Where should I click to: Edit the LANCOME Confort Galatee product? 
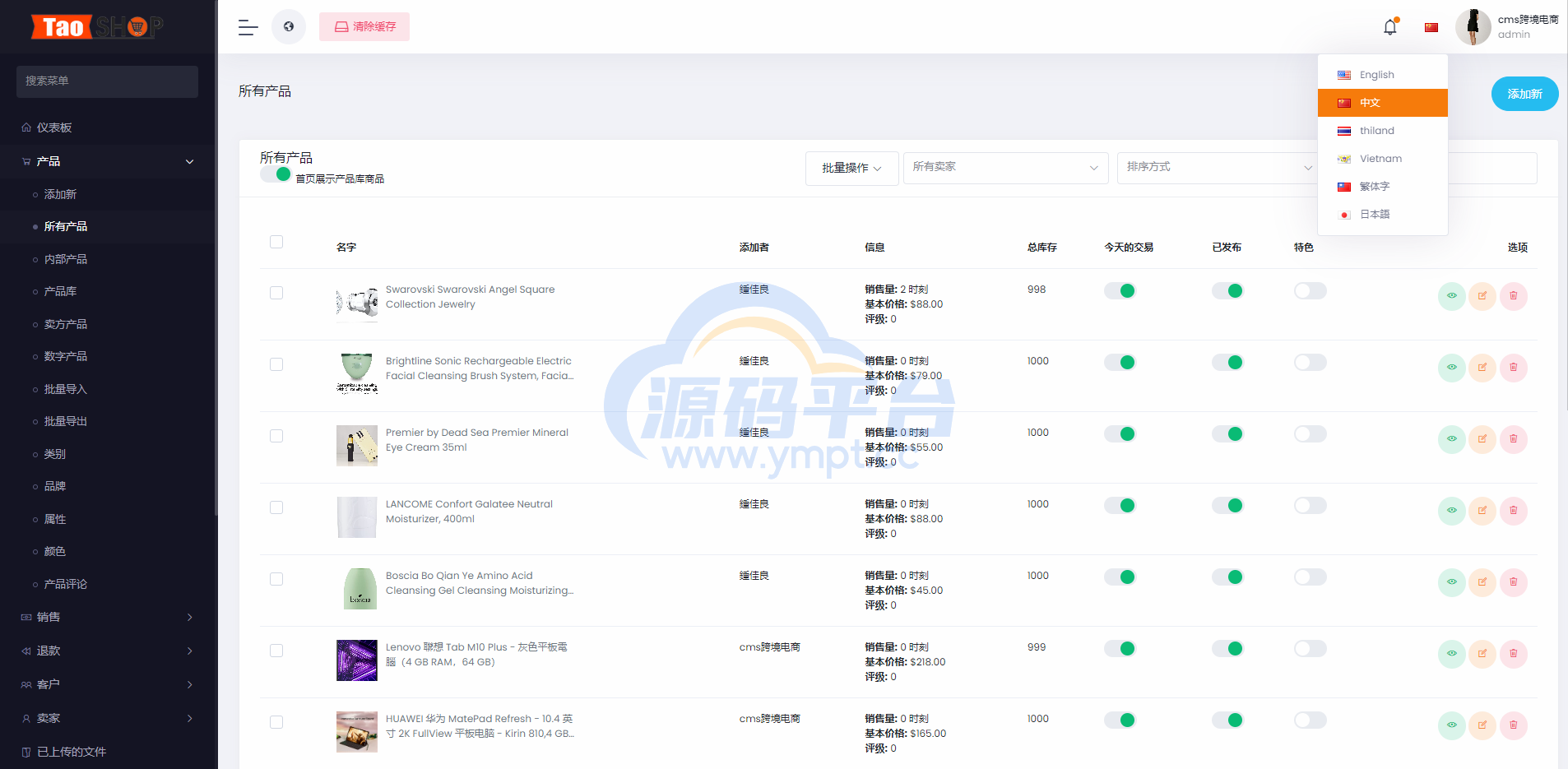pos(1482,511)
